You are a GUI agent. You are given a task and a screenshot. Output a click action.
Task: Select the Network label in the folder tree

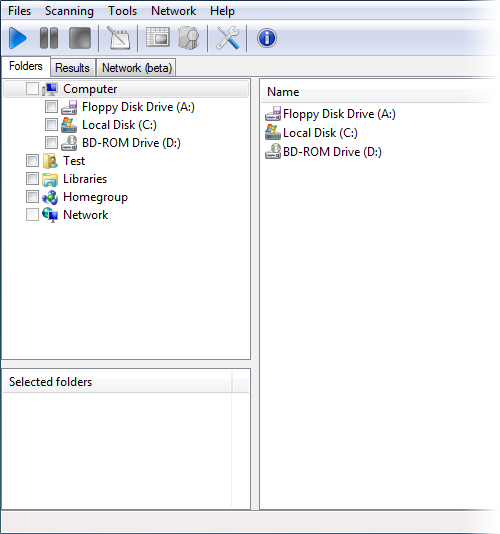(85, 215)
